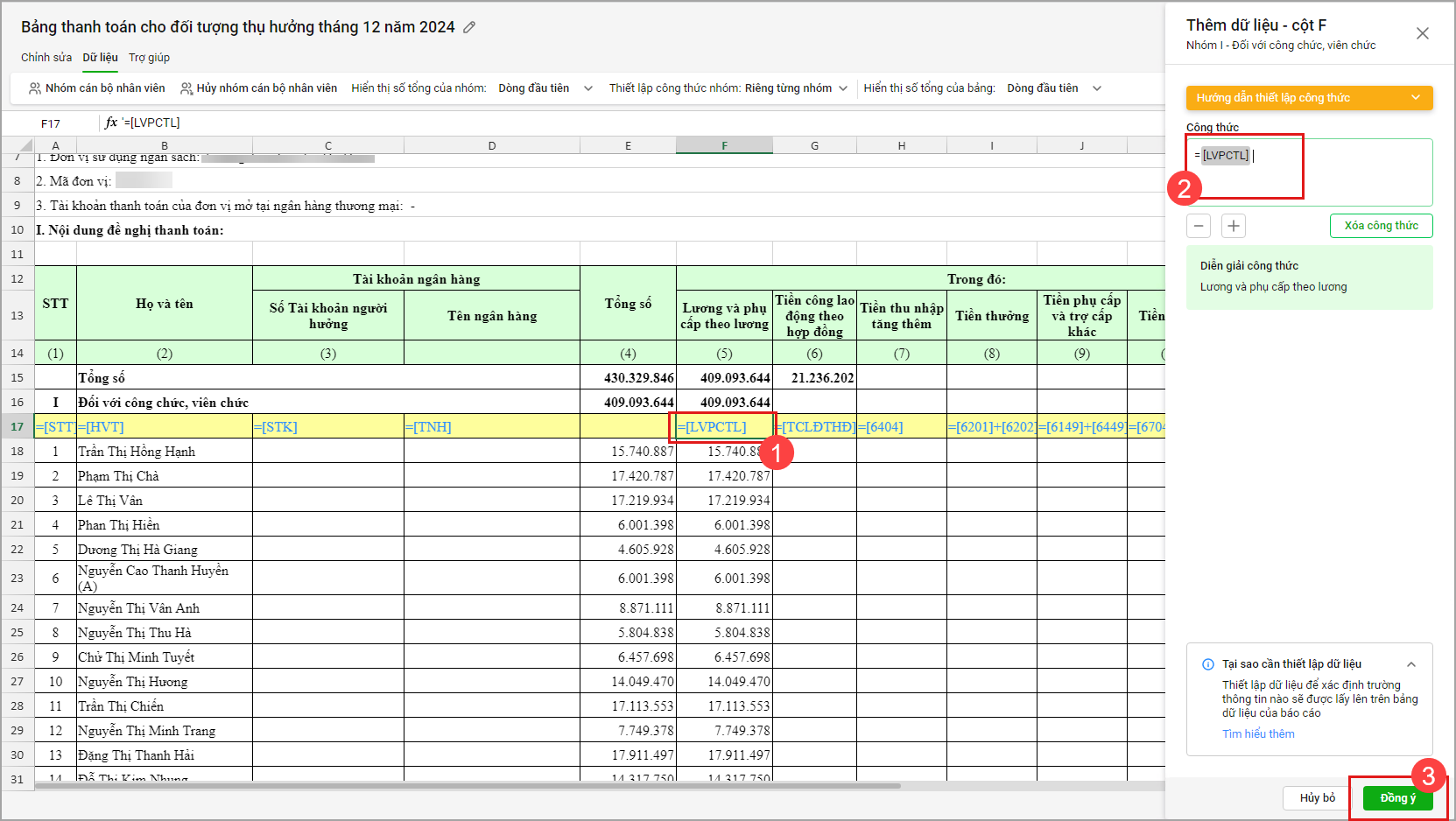Click the cell Phạm Thị Chà
Viewport: 1456px width, 821px height.
coord(165,476)
